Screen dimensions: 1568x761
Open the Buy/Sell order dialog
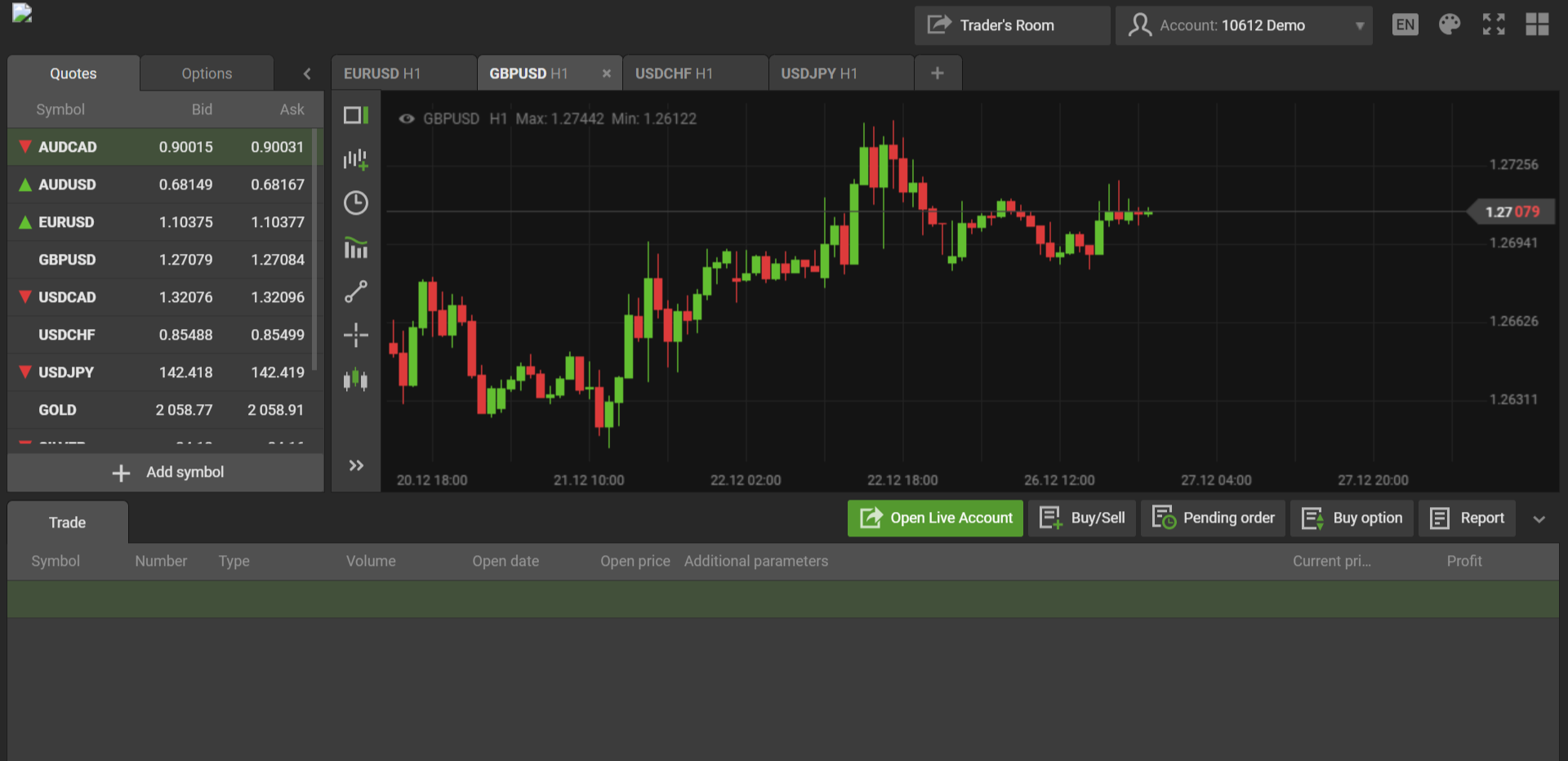1082,518
